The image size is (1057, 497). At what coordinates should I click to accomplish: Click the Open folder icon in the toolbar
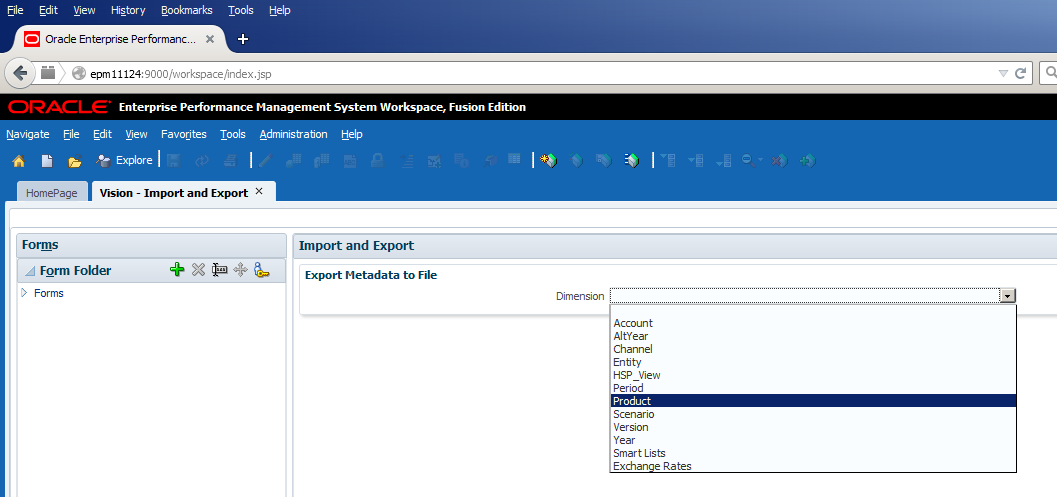pyautogui.click(x=75, y=160)
